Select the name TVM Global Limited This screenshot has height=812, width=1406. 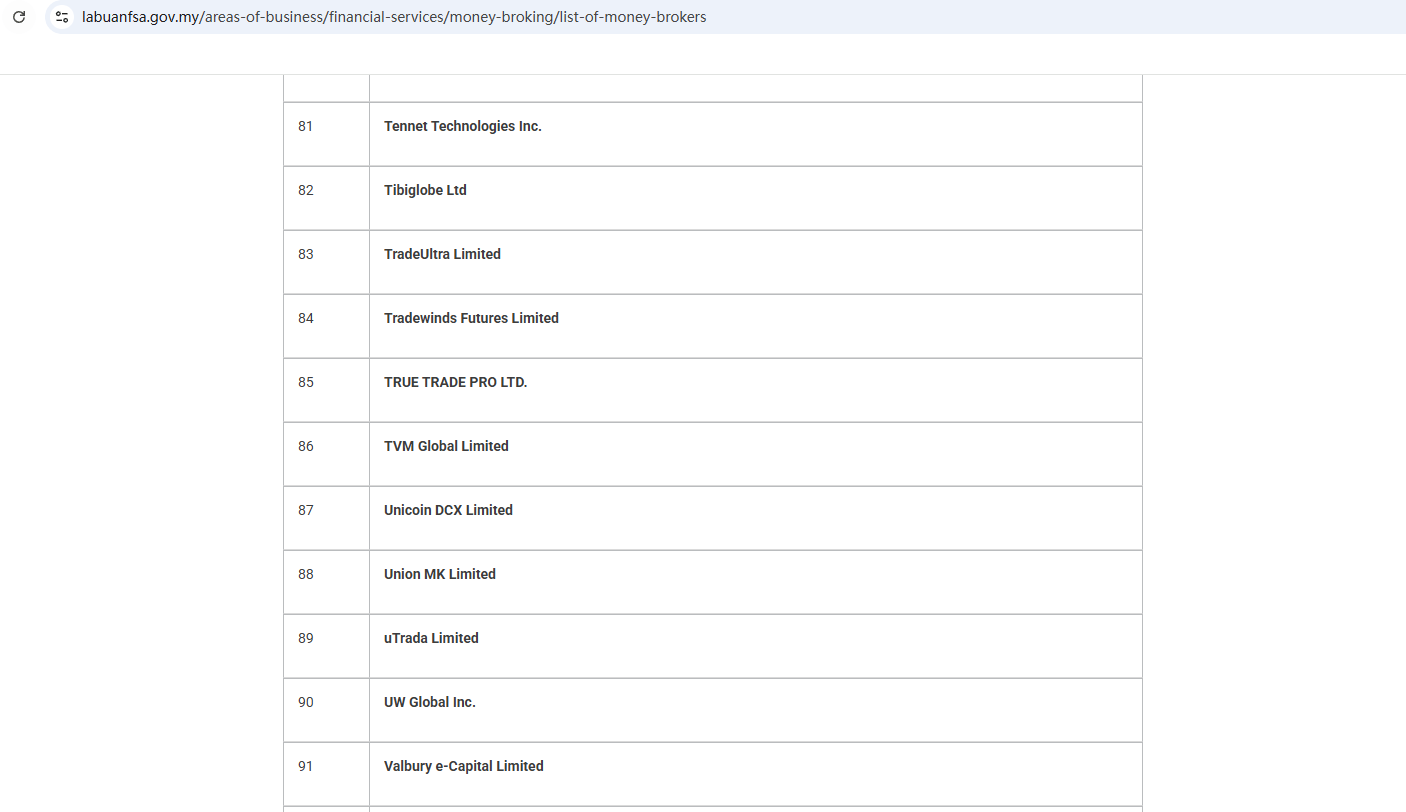[x=446, y=446]
